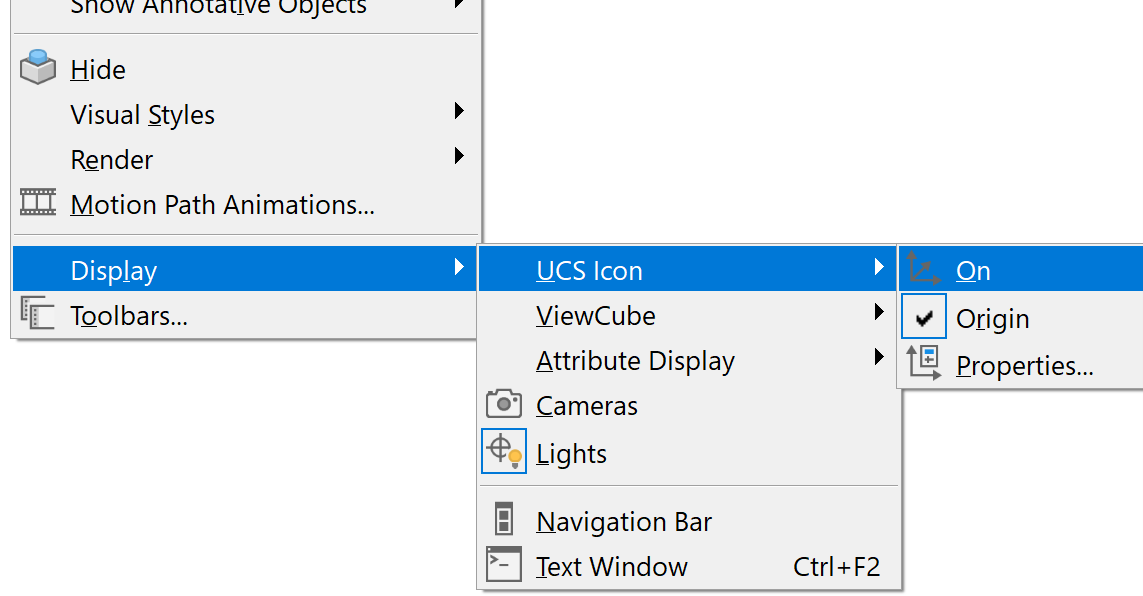Click the Lights bulb icon
This screenshot has width=1143, height=596.
click(x=504, y=451)
